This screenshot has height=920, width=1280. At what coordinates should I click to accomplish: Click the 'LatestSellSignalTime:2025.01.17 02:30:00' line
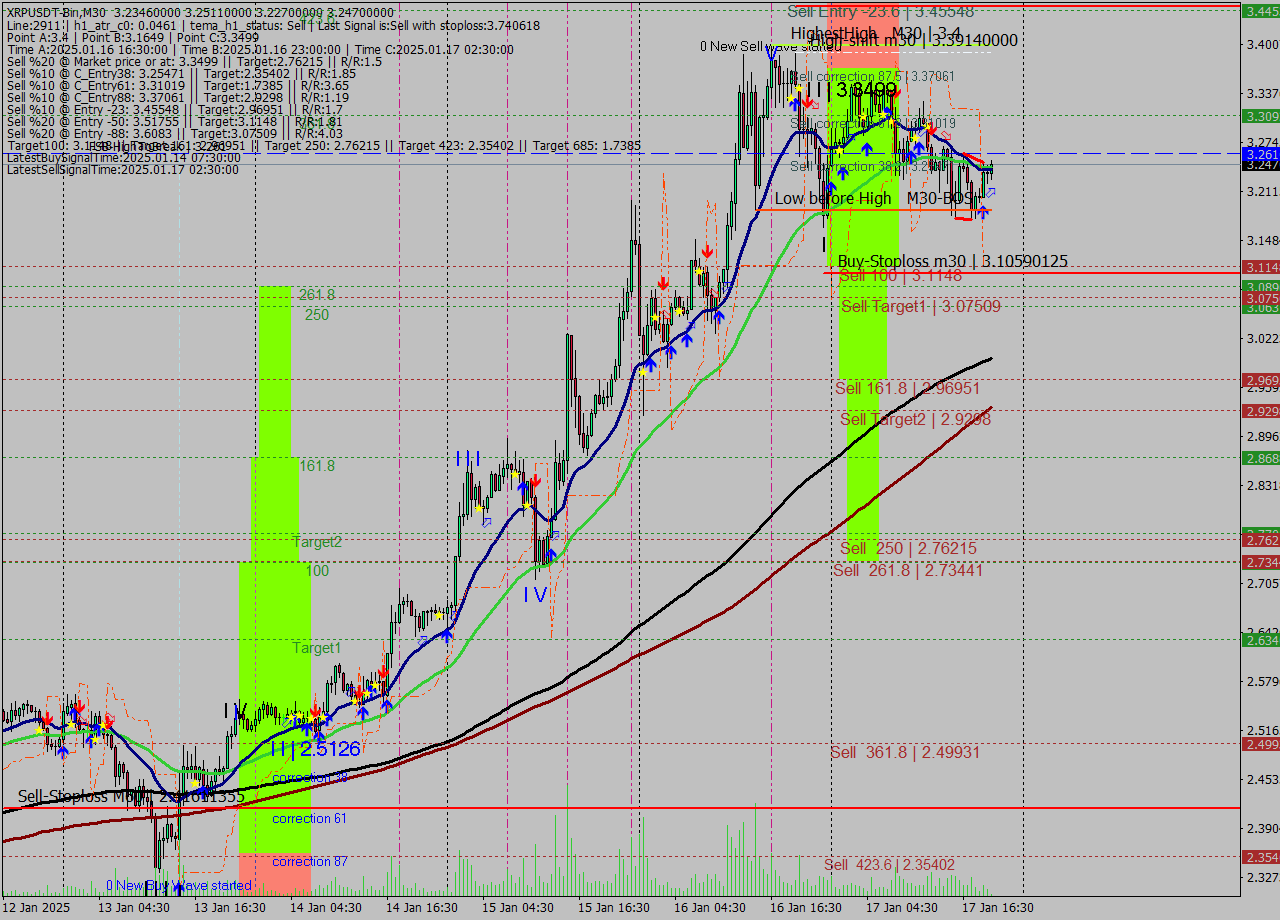click(123, 170)
